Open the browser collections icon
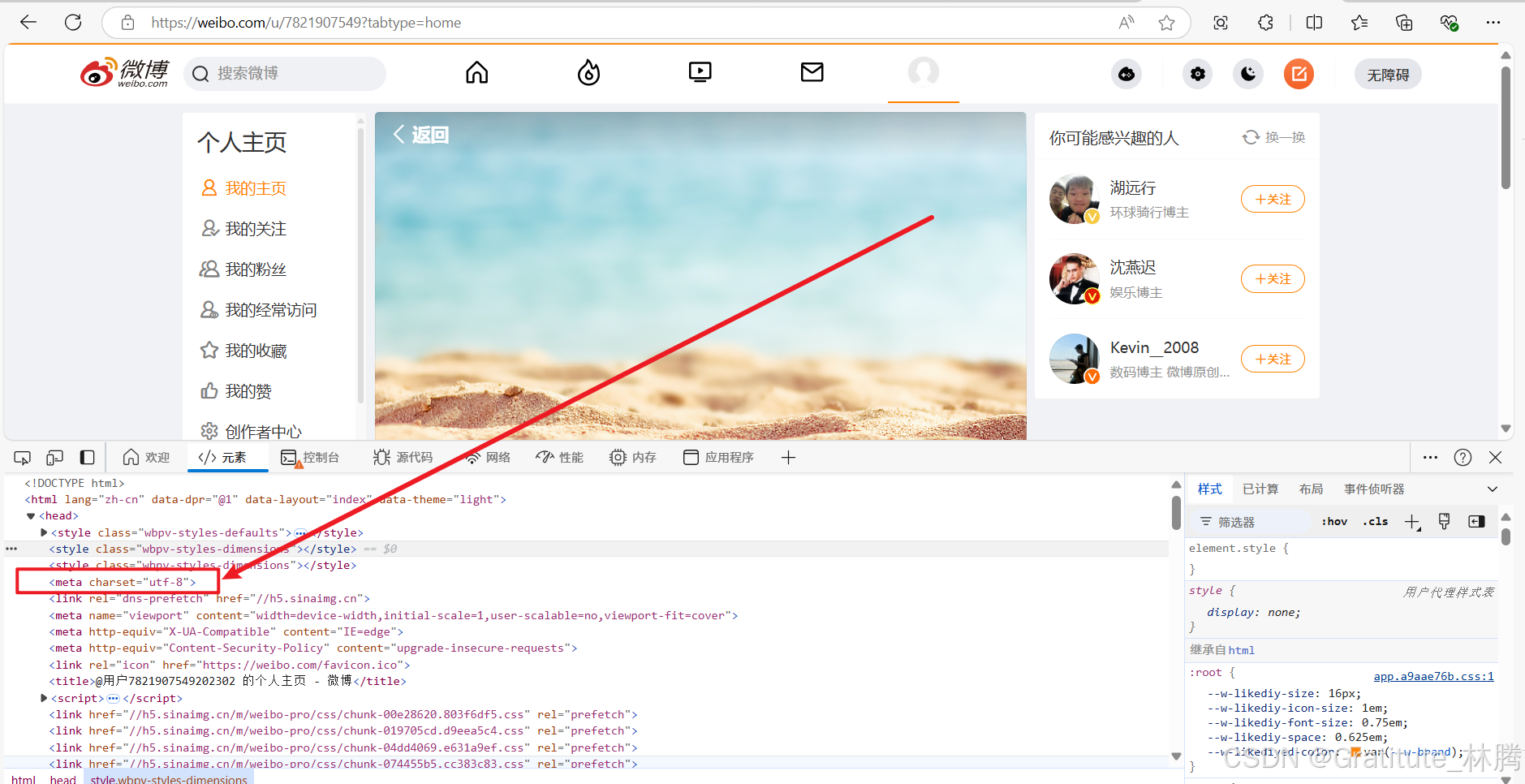Image resolution: width=1525 pixels, height=784 pixels. (1404, 23)
